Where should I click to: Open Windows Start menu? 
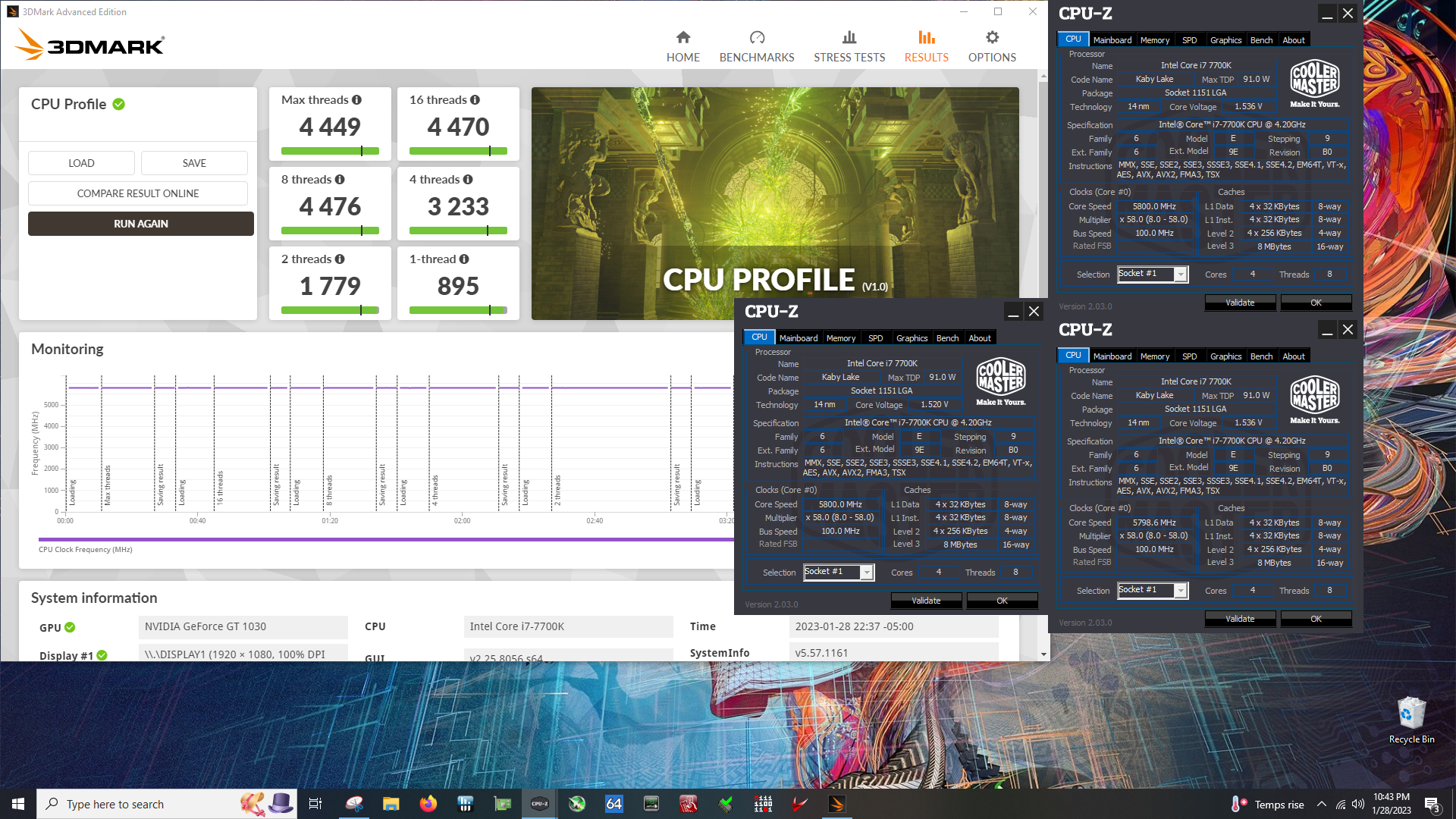click(18, 804)
